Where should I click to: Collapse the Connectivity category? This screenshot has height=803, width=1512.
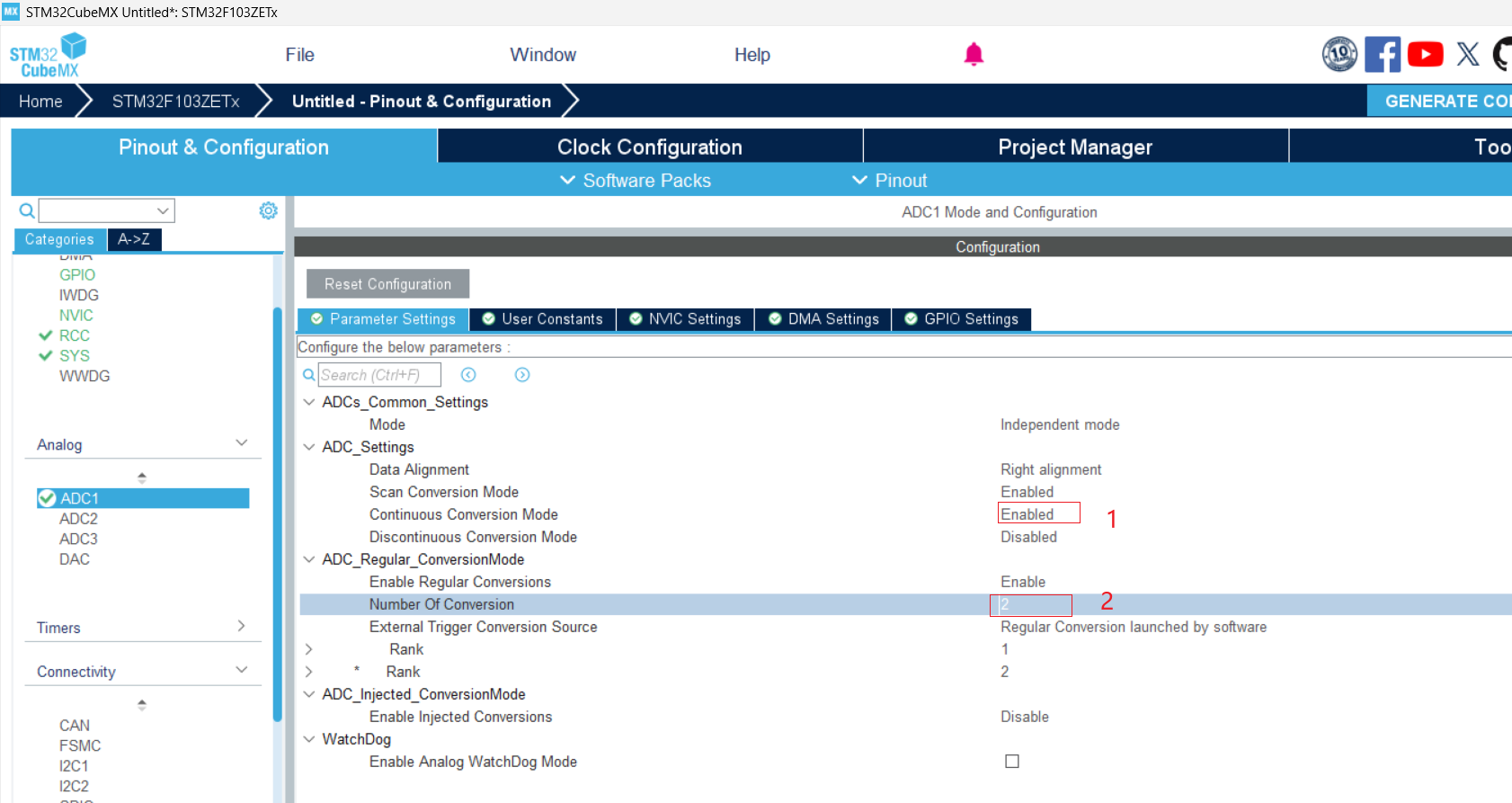click(x=241, y=670)
